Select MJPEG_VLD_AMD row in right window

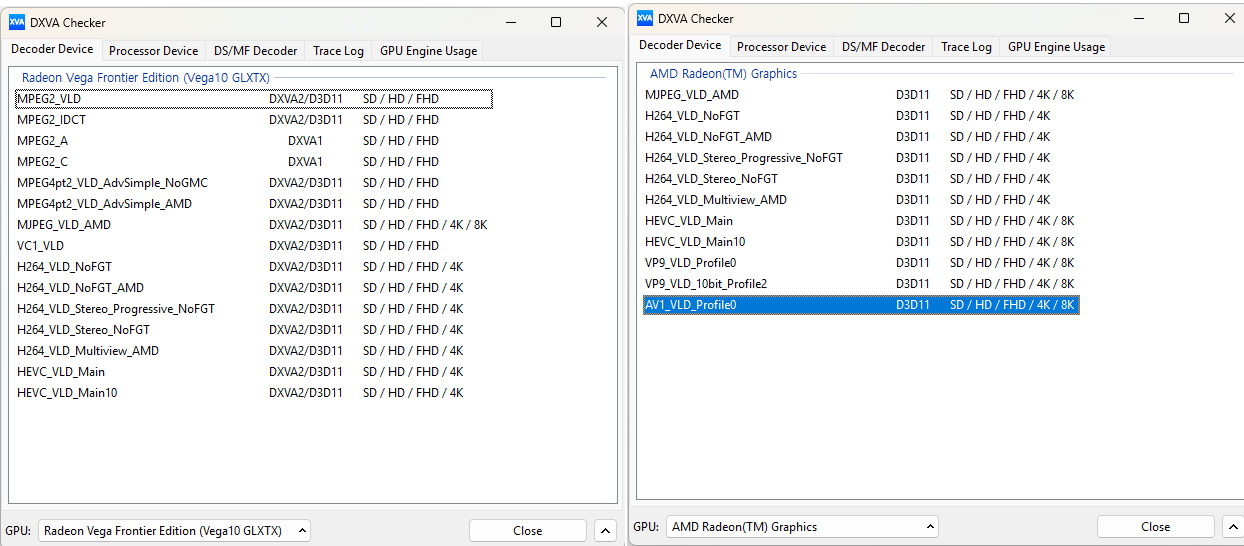861,95
